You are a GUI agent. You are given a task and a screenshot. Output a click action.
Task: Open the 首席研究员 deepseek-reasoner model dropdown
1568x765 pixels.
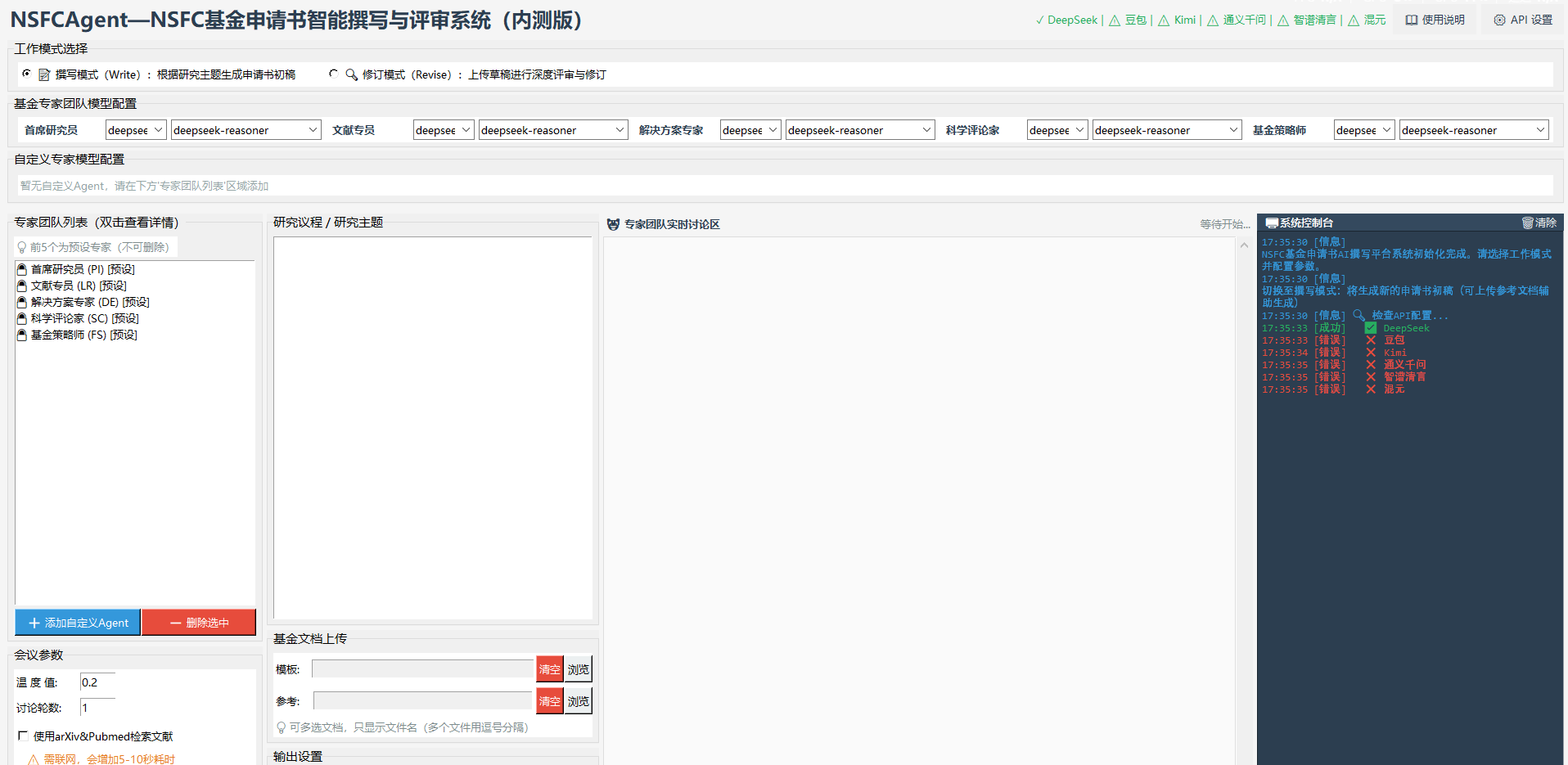click(245, 129)
